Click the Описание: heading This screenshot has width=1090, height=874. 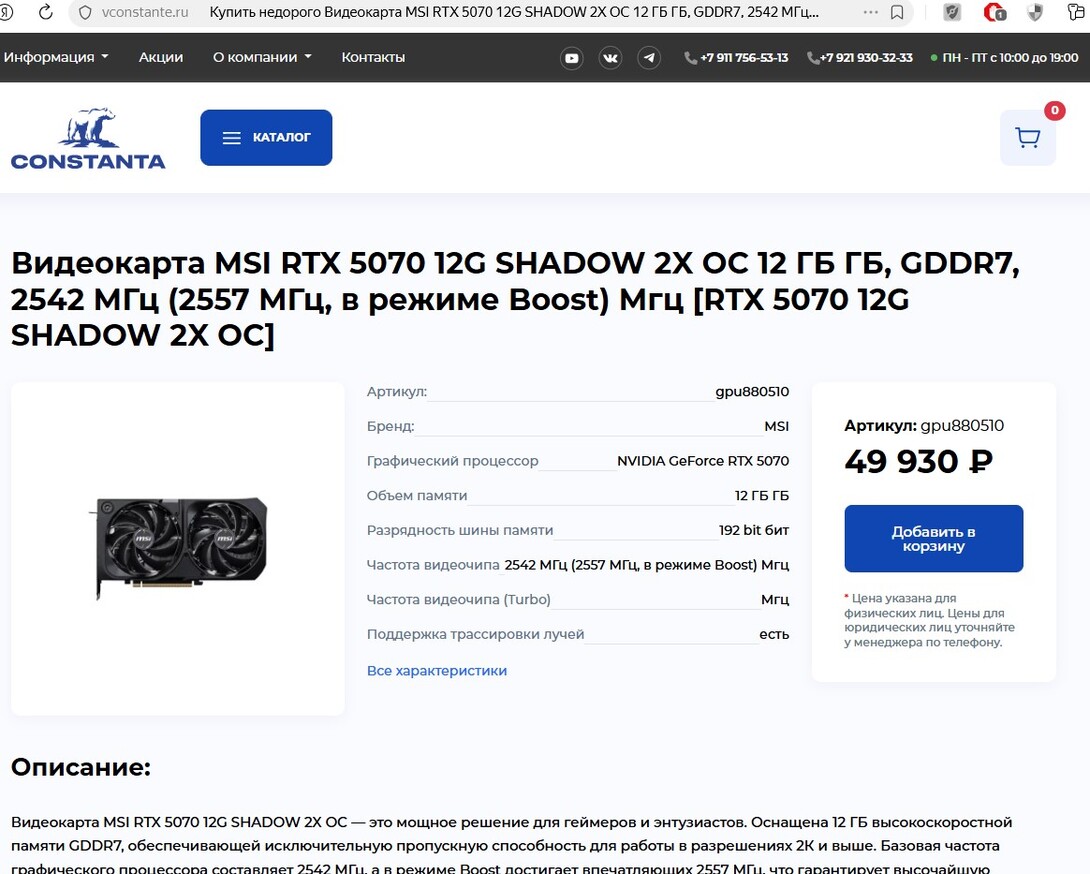click(x=81, y=767)
